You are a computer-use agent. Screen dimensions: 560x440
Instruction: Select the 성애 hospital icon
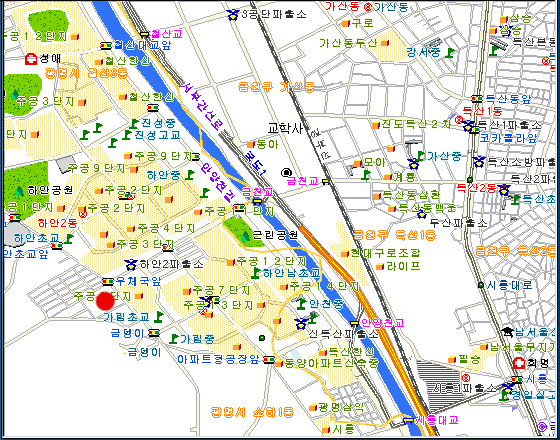31,59
